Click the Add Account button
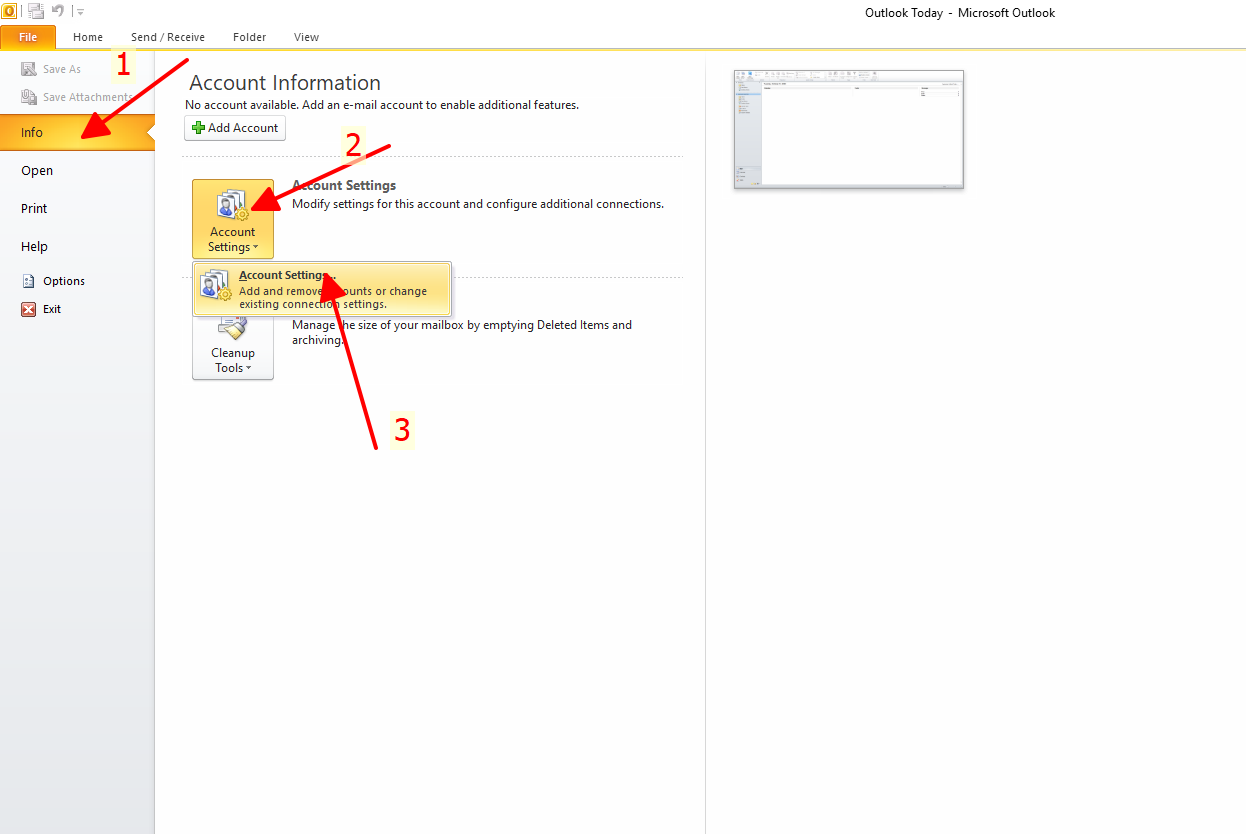Image resolution: width=1246 pixels, height=834 pixels. 235,128
